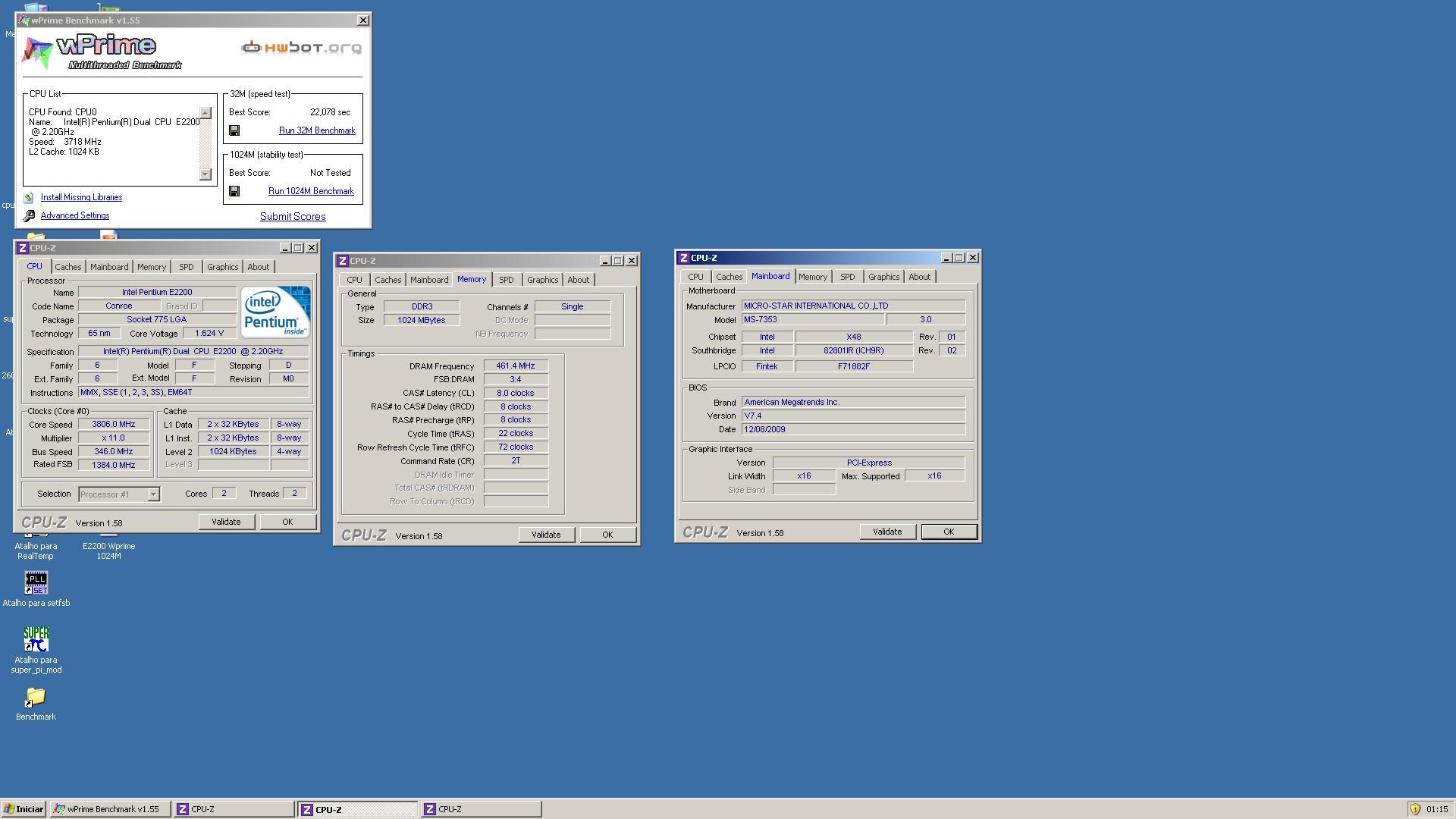Click Validate in the Mainboard window

(887, 532)
